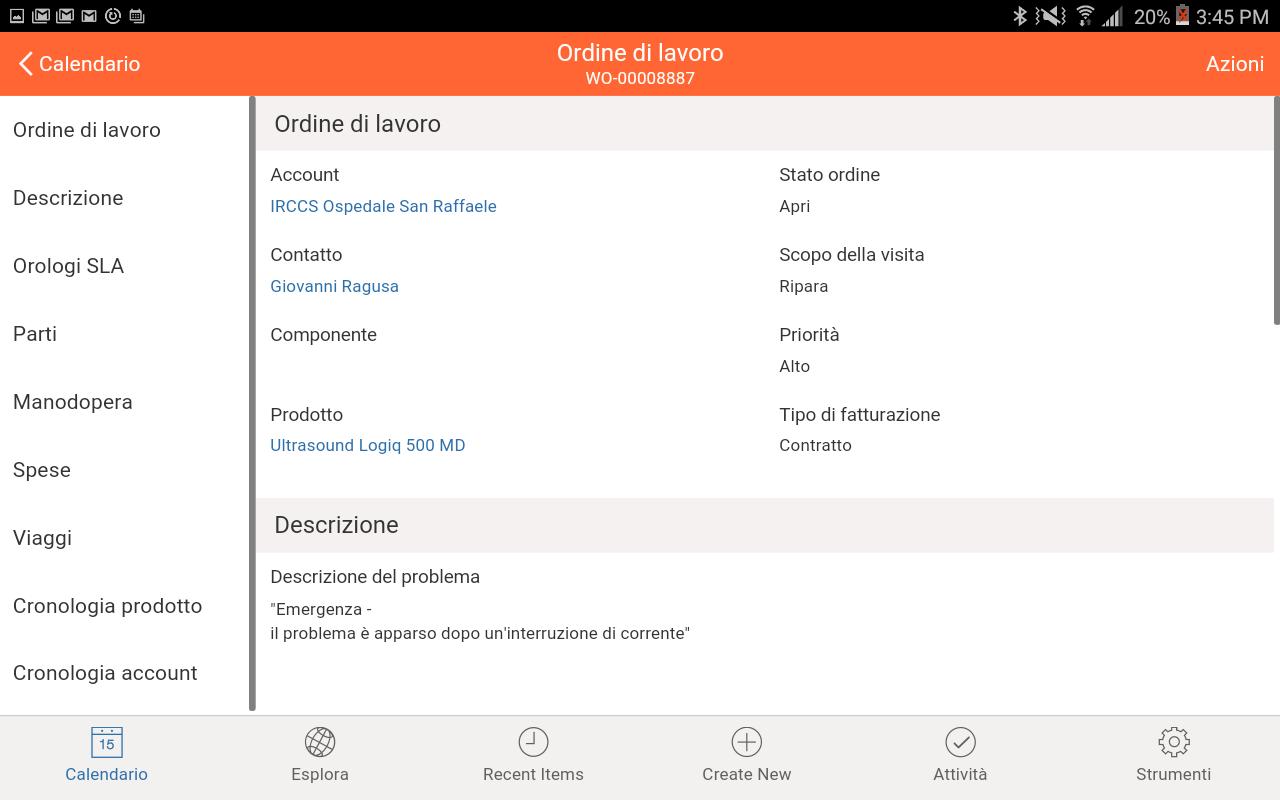The width and height of the screenshot is (1280, 800).
Task: Tap the Scopo della visita value Ripara
Action: point(803,286)
